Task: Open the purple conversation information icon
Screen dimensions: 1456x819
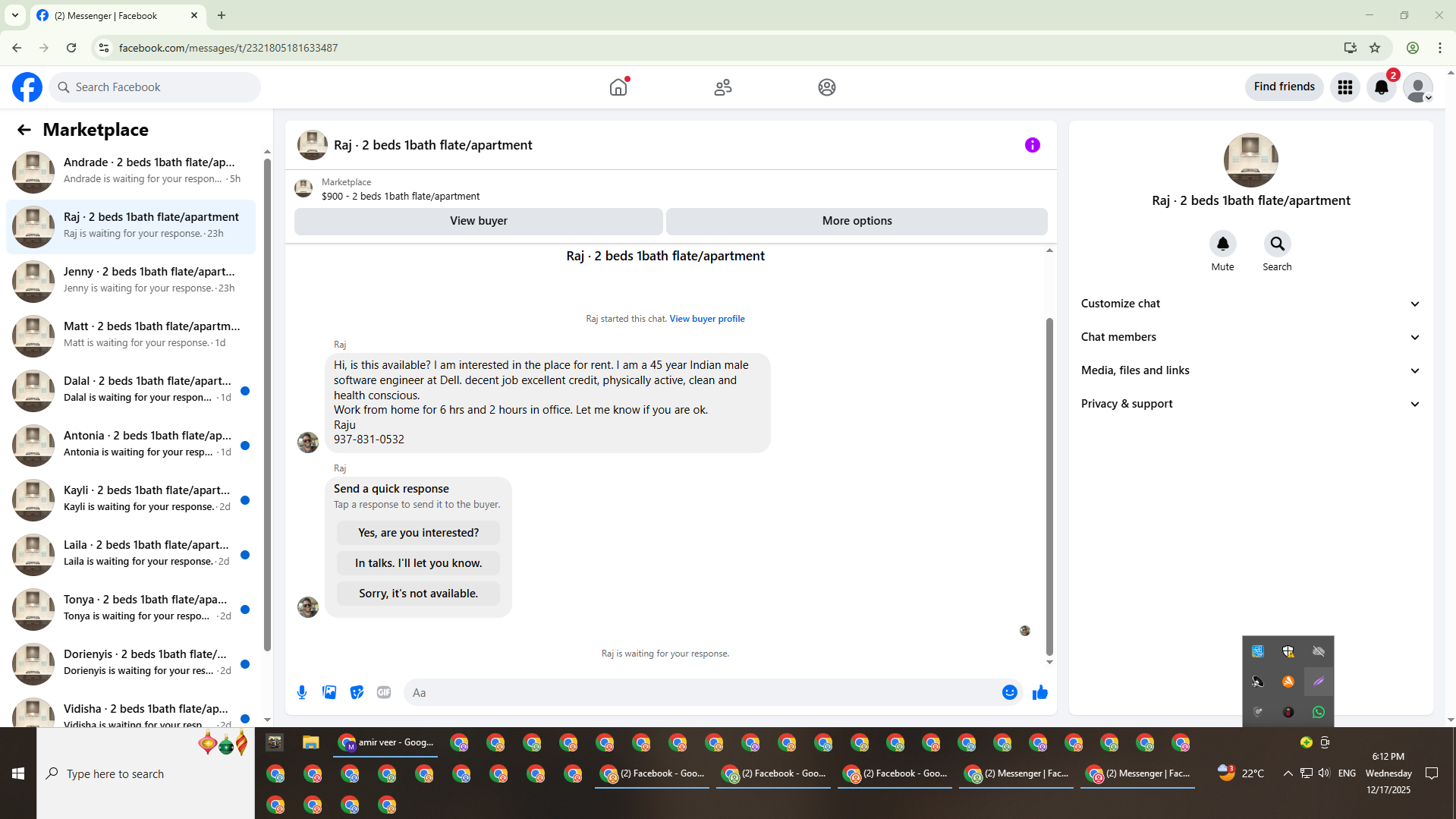Action: (1033, 145)
